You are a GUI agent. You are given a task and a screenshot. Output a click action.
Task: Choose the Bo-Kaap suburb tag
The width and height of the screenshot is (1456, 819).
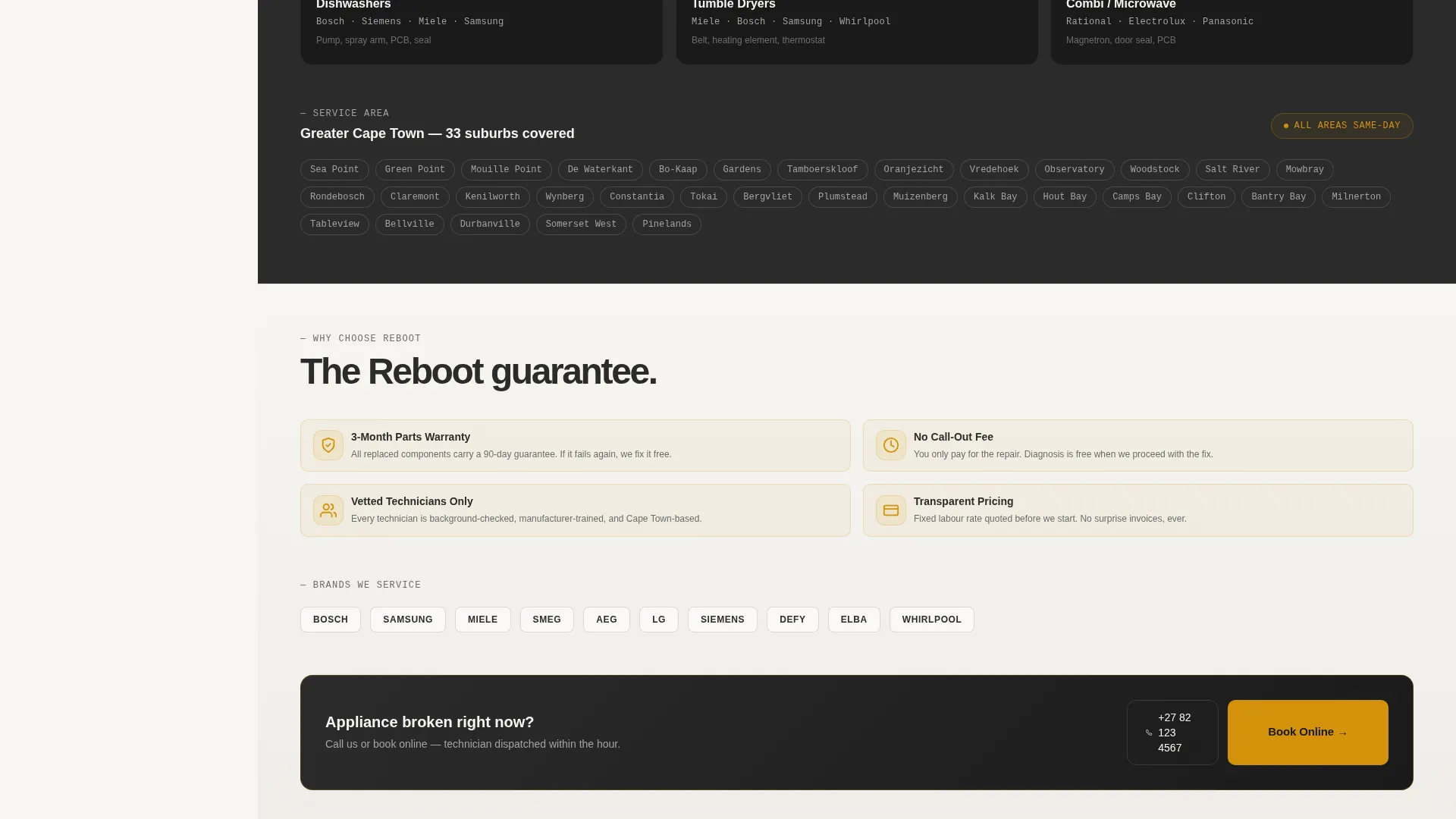678,170
